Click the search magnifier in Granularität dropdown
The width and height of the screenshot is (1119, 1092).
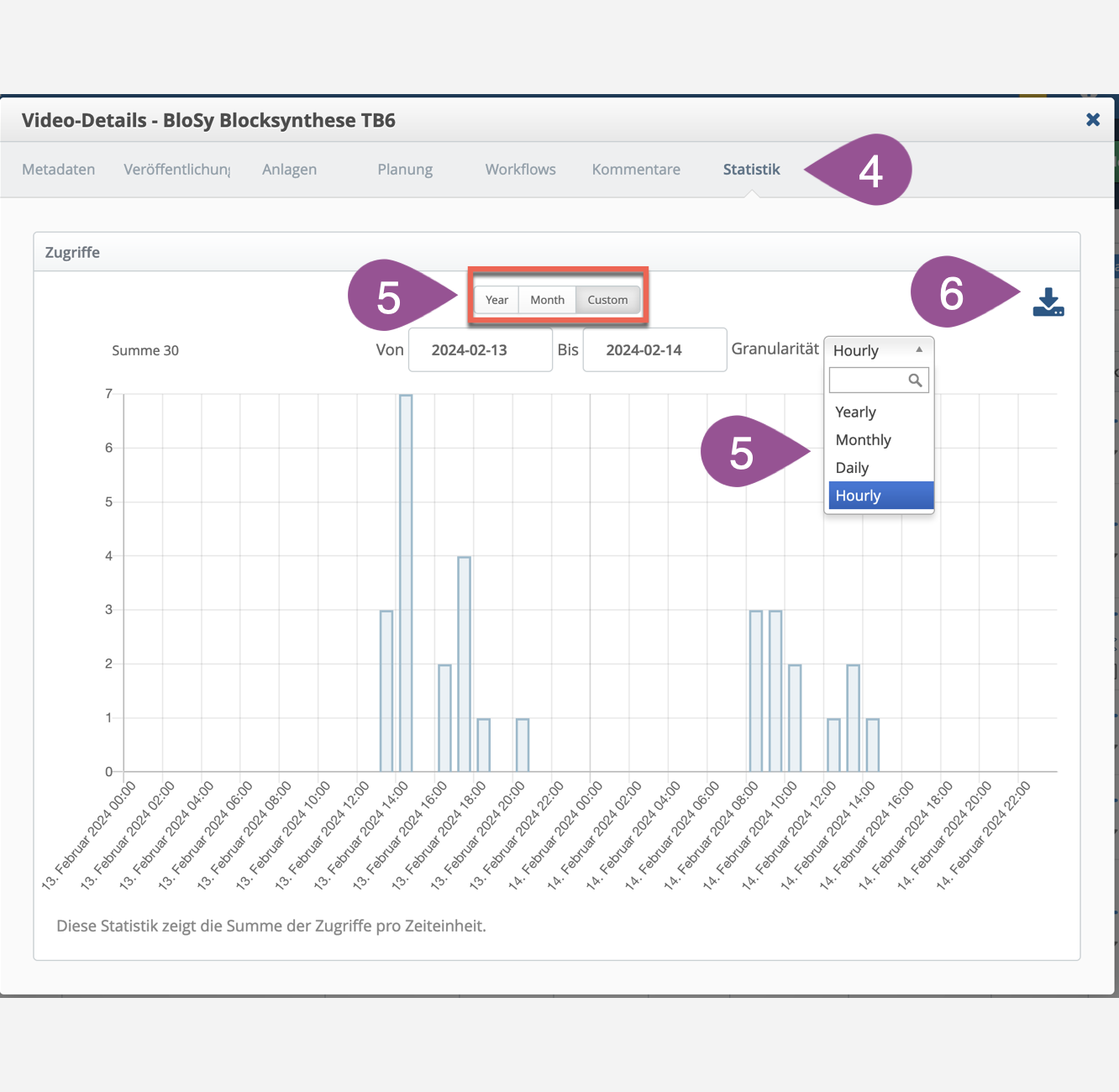915,381
